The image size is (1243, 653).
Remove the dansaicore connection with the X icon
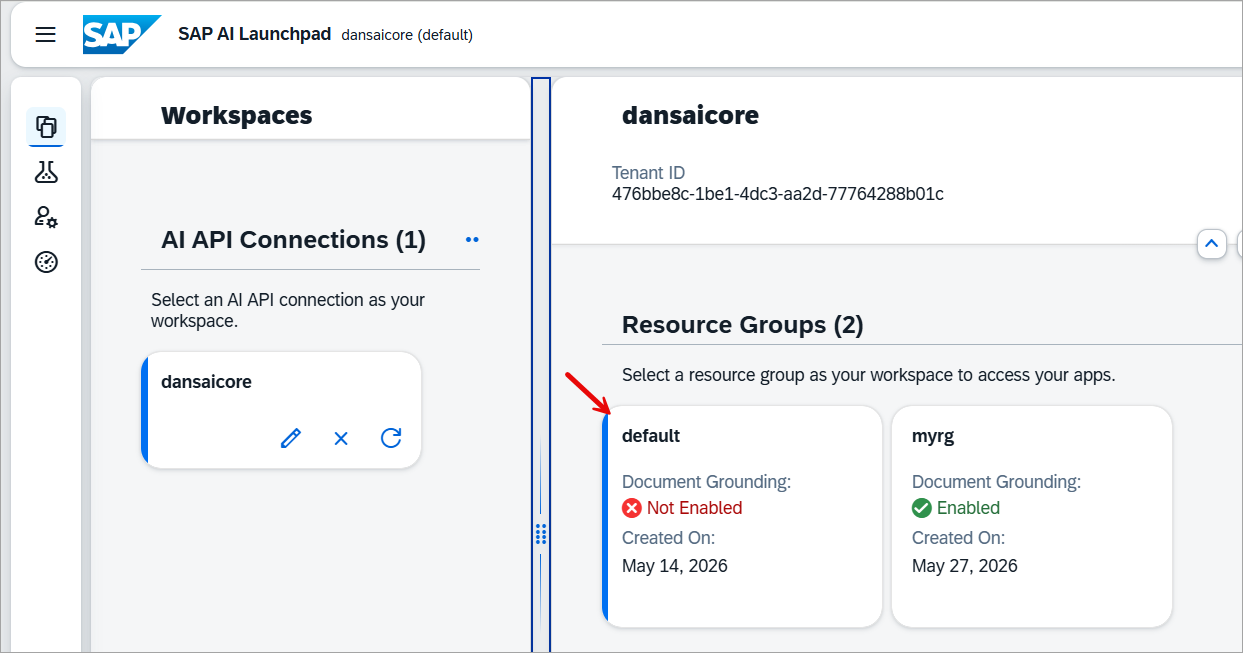[x=341, y=438]
